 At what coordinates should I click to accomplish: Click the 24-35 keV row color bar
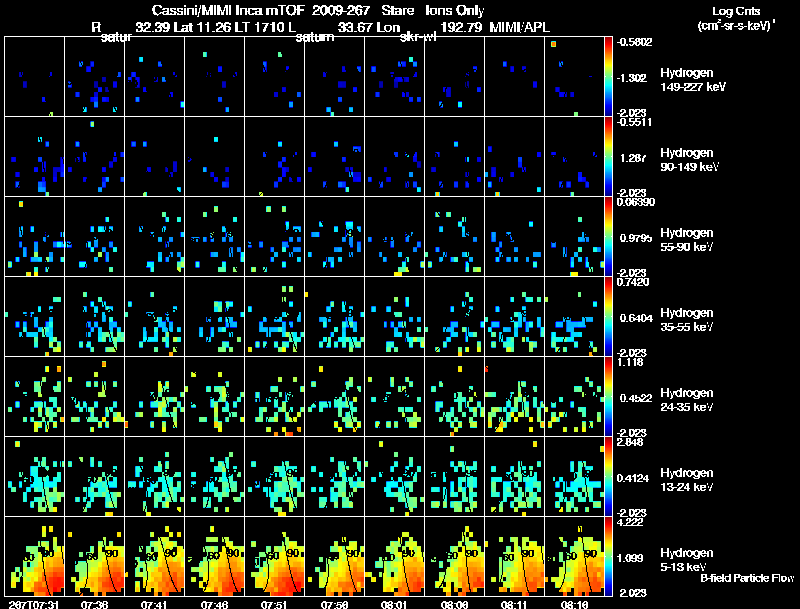click(x=608, y=397)
